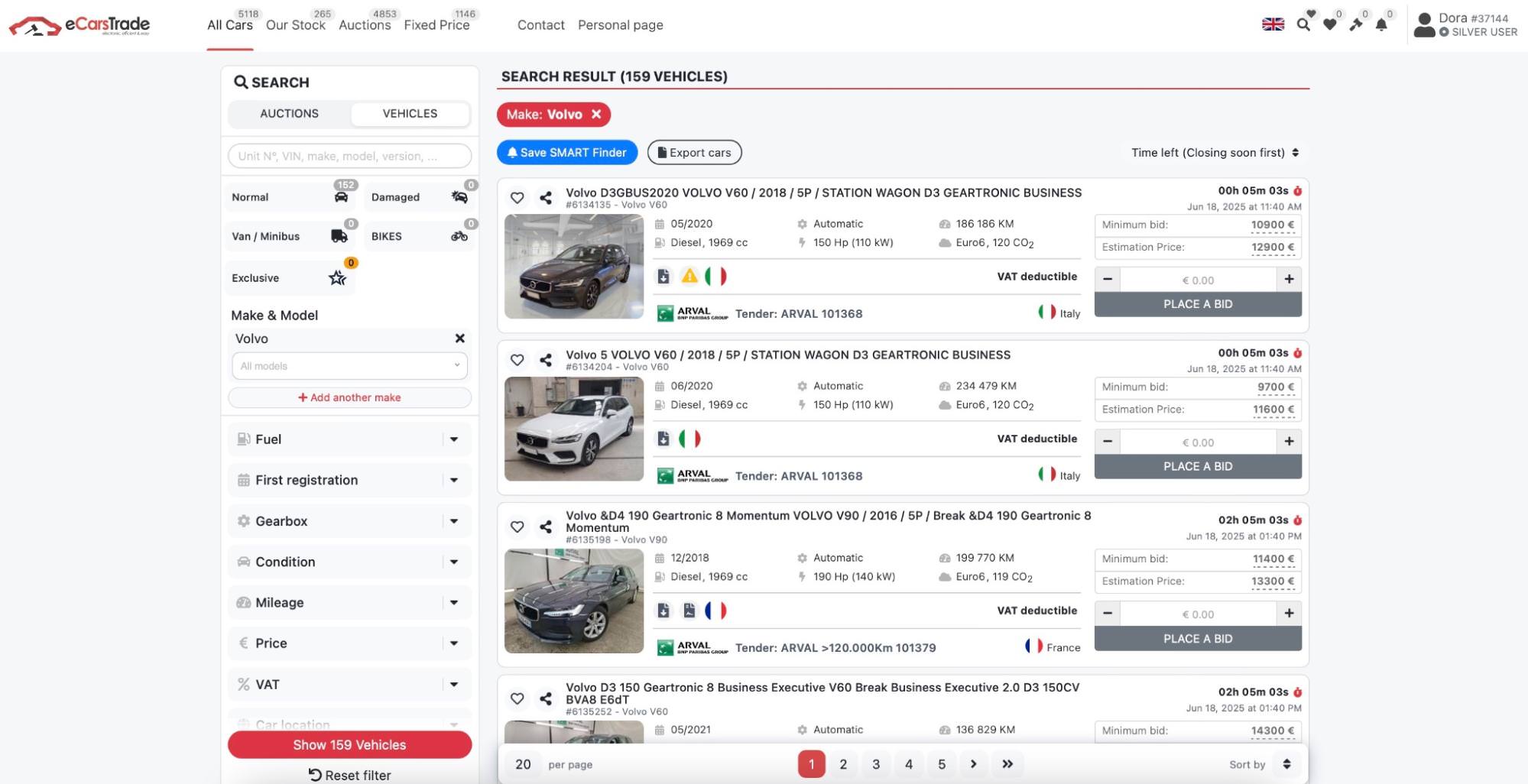This screenshot has width=1528, height=784.
Task: Open Personal page
Action: (621, 24)
